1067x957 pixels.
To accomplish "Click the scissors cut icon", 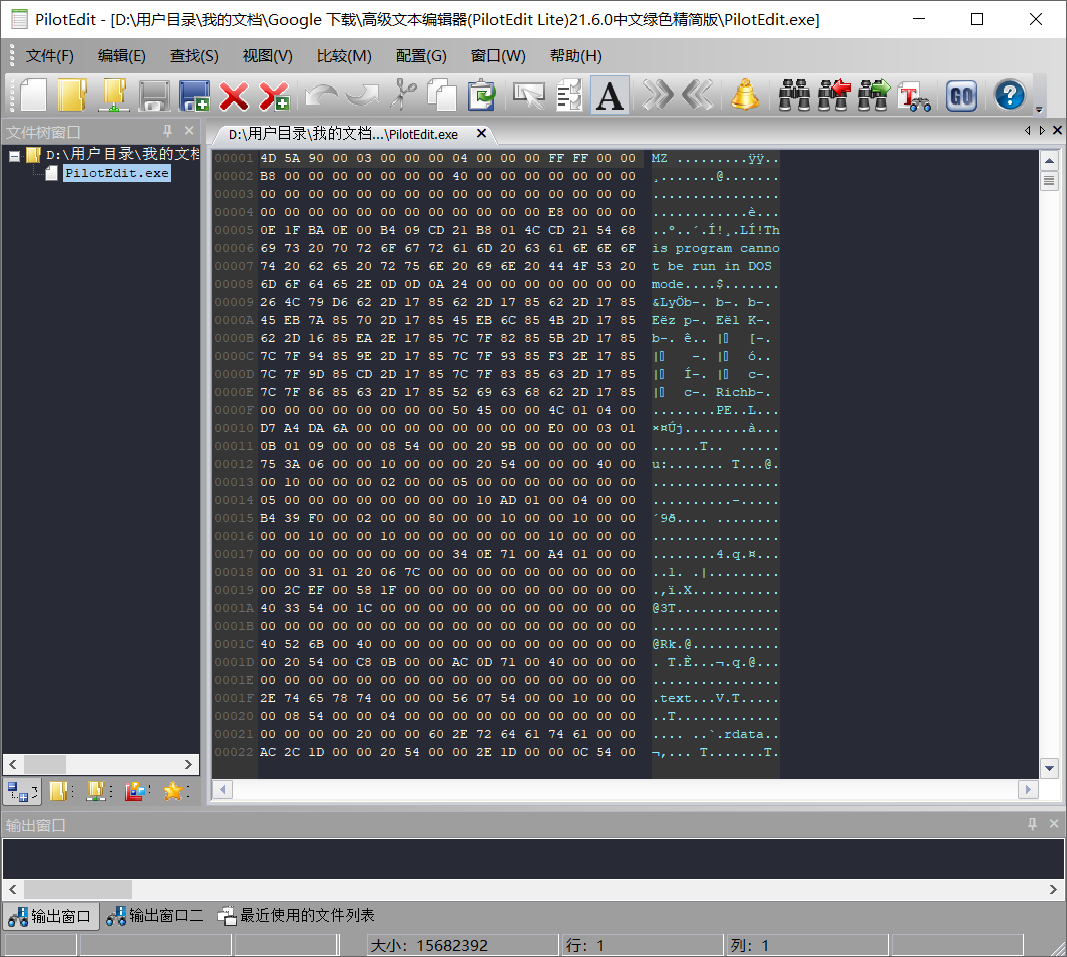I will point(403,95).
